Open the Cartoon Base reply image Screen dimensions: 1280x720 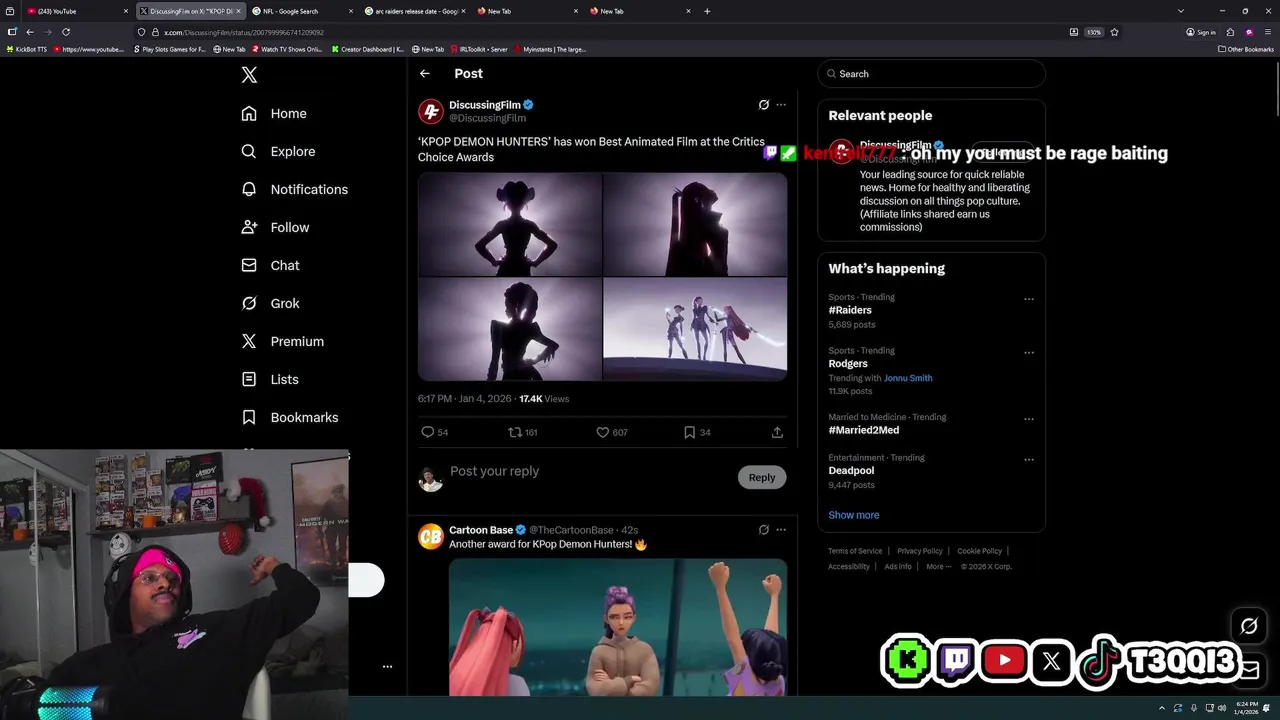618,627
